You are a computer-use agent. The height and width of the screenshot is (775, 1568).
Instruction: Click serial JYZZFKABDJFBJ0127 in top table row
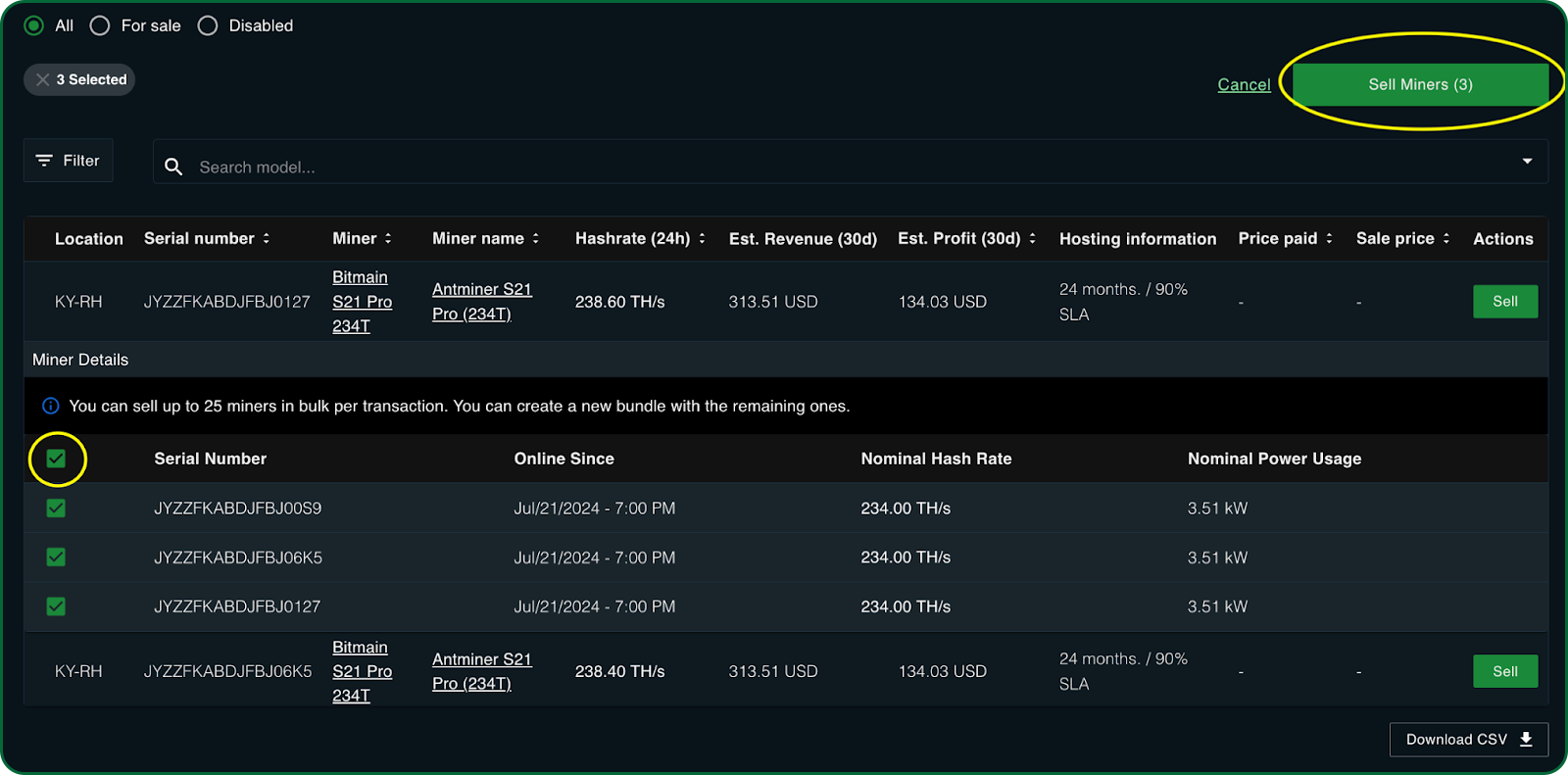tap(226, 302)
